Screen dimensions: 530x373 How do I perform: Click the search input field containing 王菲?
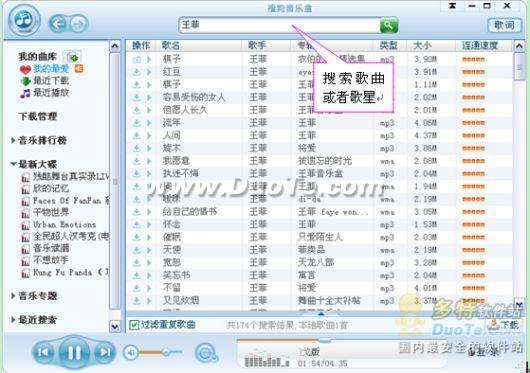pyautogui.click(x=280, y=25)
